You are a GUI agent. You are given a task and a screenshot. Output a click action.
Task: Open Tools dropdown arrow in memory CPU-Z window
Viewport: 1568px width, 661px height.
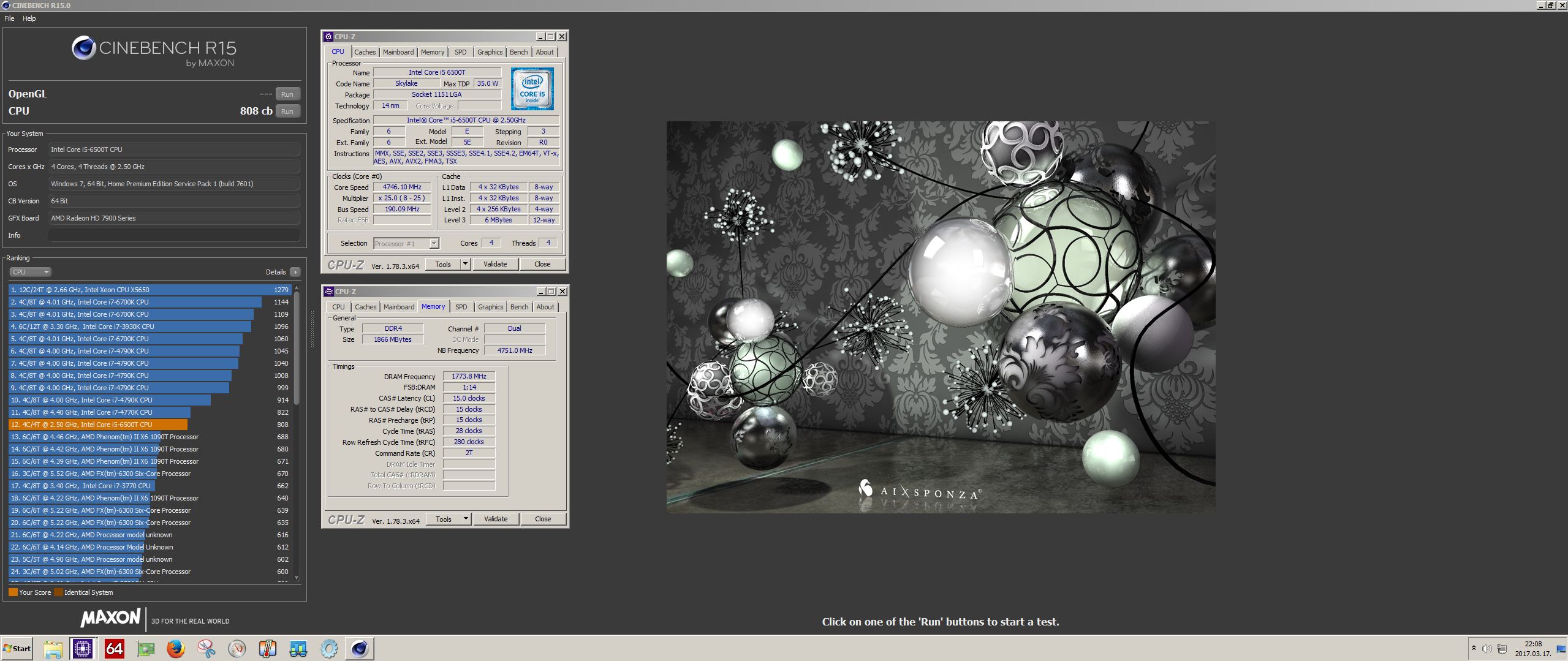point(466,519)
